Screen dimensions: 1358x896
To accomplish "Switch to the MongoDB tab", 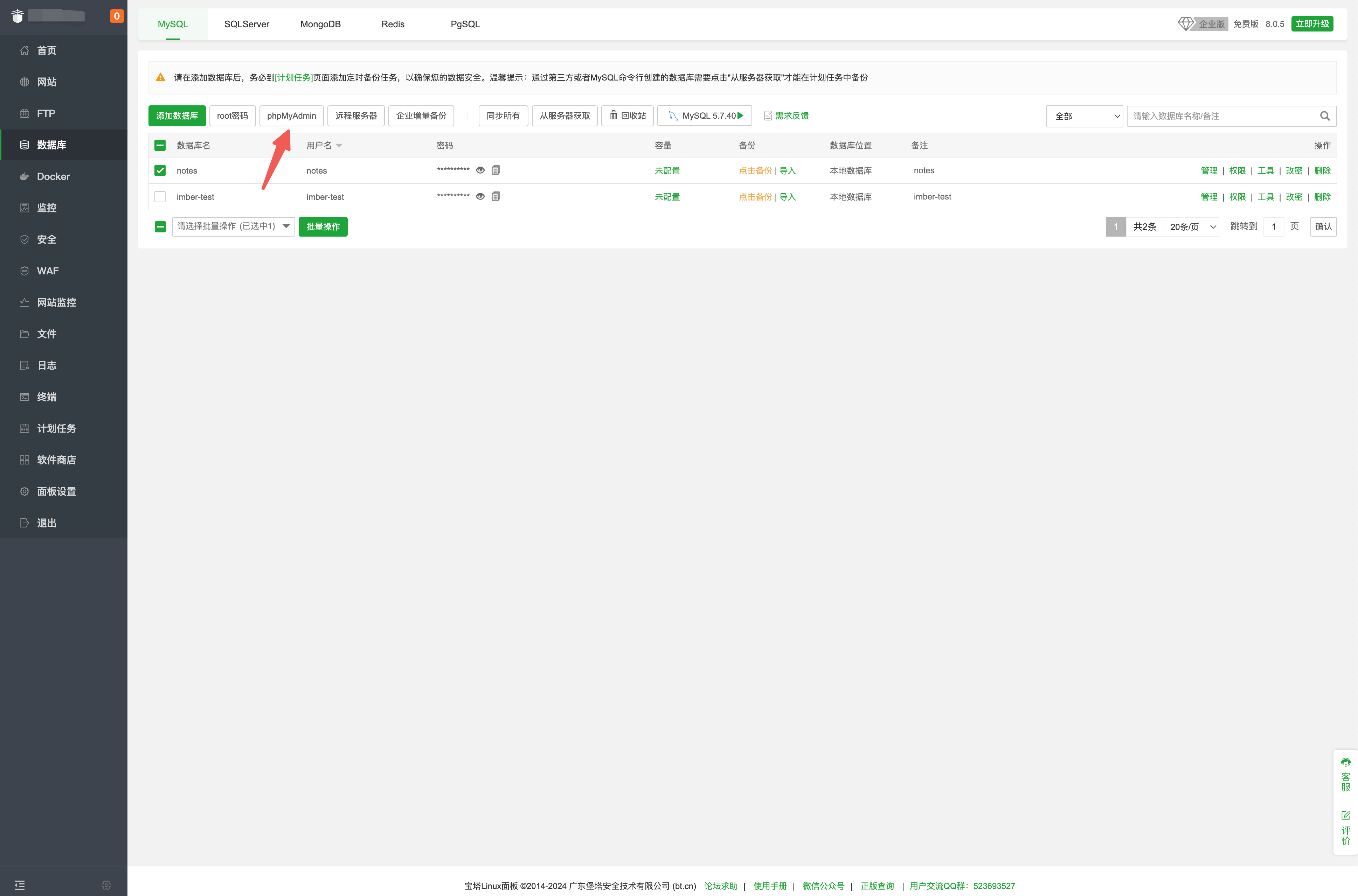I will coord(320,24).
